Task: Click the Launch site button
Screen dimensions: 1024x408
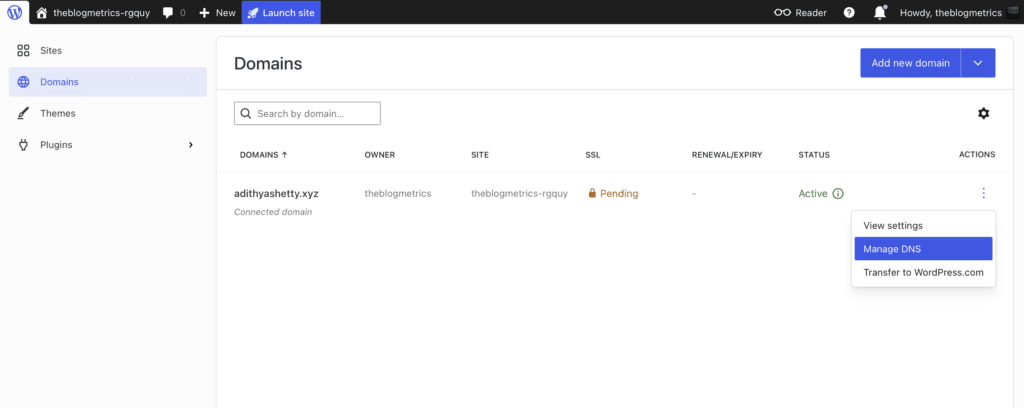Action: click(281, 12)
